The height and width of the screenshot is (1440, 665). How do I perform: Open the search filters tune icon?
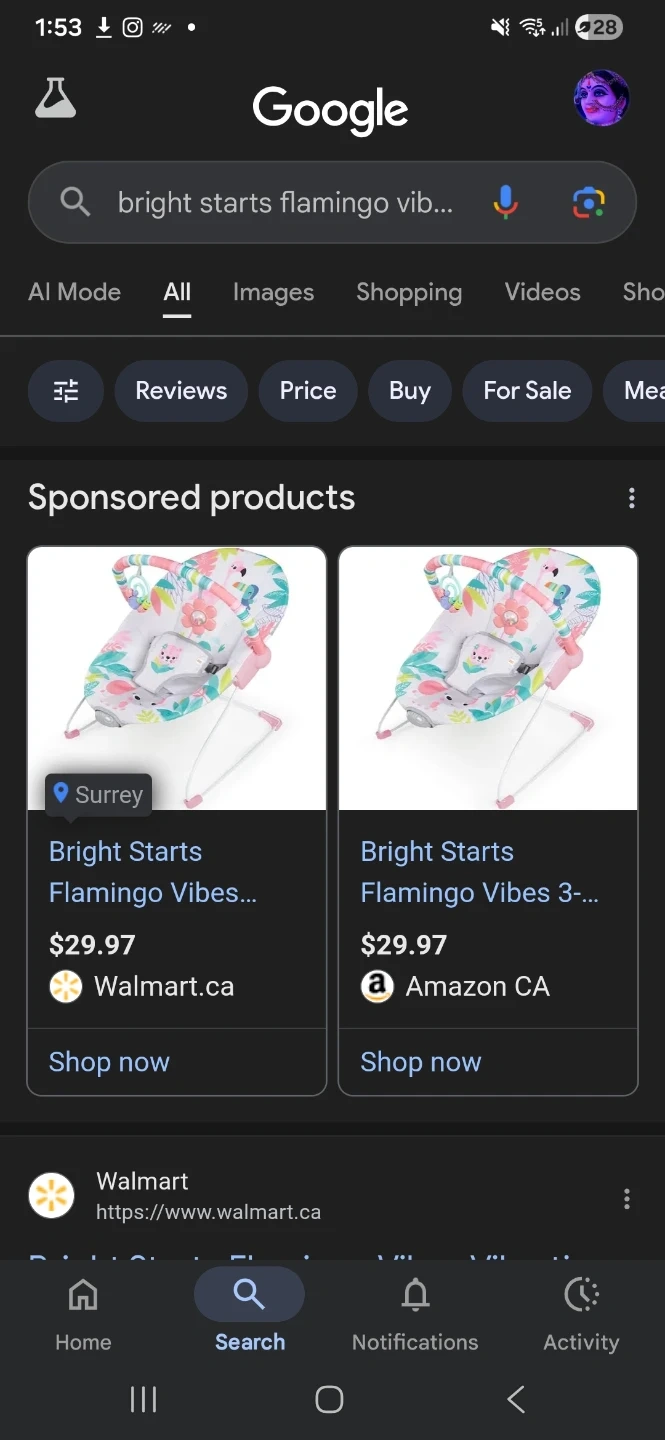click(x=66, y=391)
